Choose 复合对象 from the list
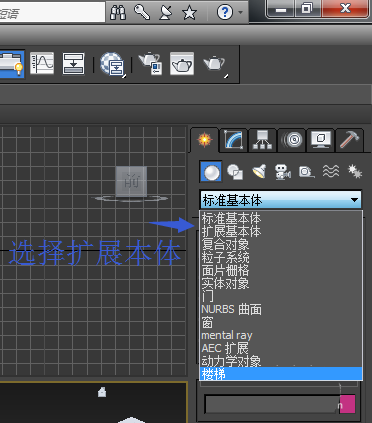The width and height of the screenshot is (372, 423). point(282,244)
